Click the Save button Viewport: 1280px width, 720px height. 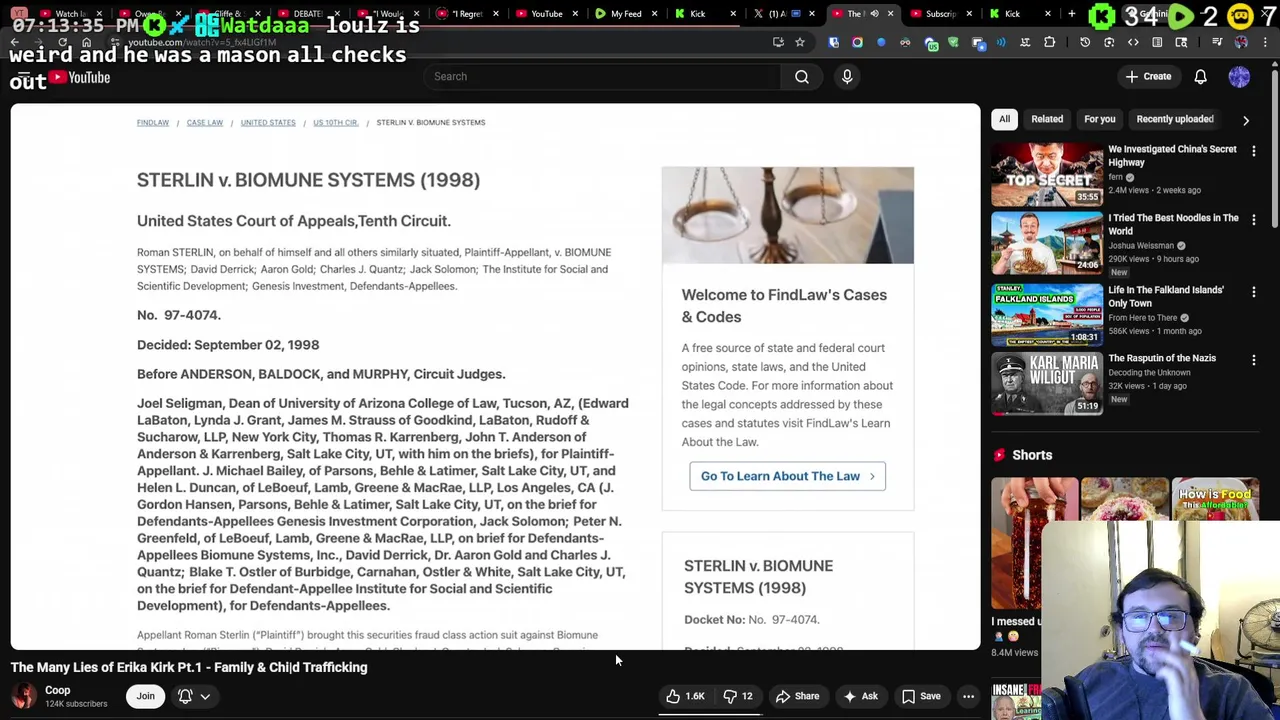921,696
